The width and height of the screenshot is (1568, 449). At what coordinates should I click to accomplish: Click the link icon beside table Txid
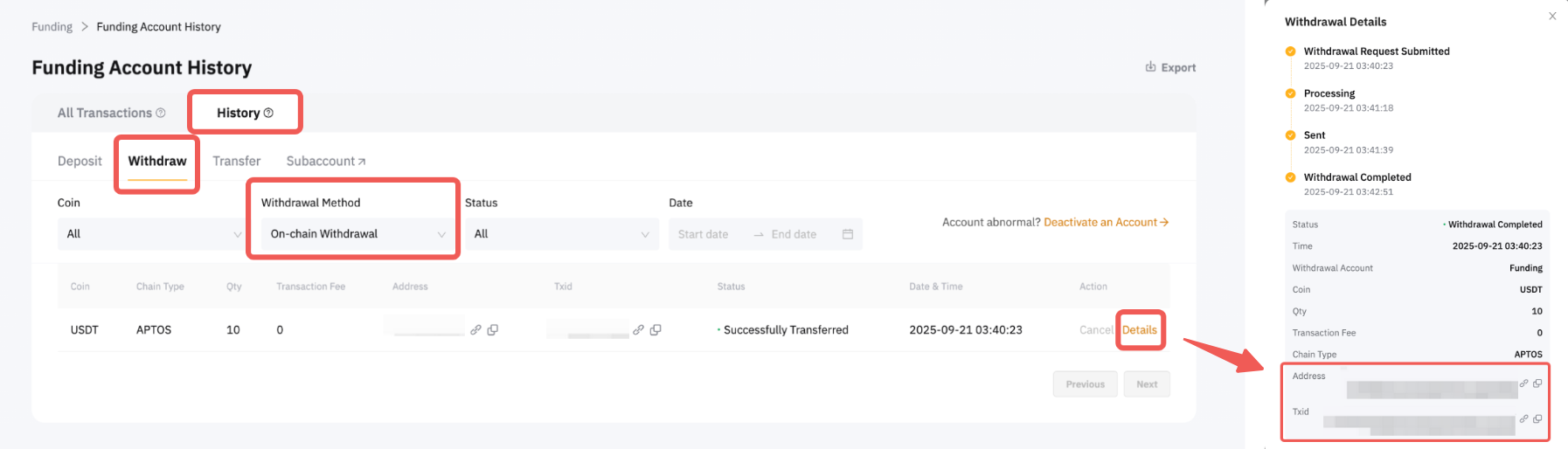pos(638,330)
